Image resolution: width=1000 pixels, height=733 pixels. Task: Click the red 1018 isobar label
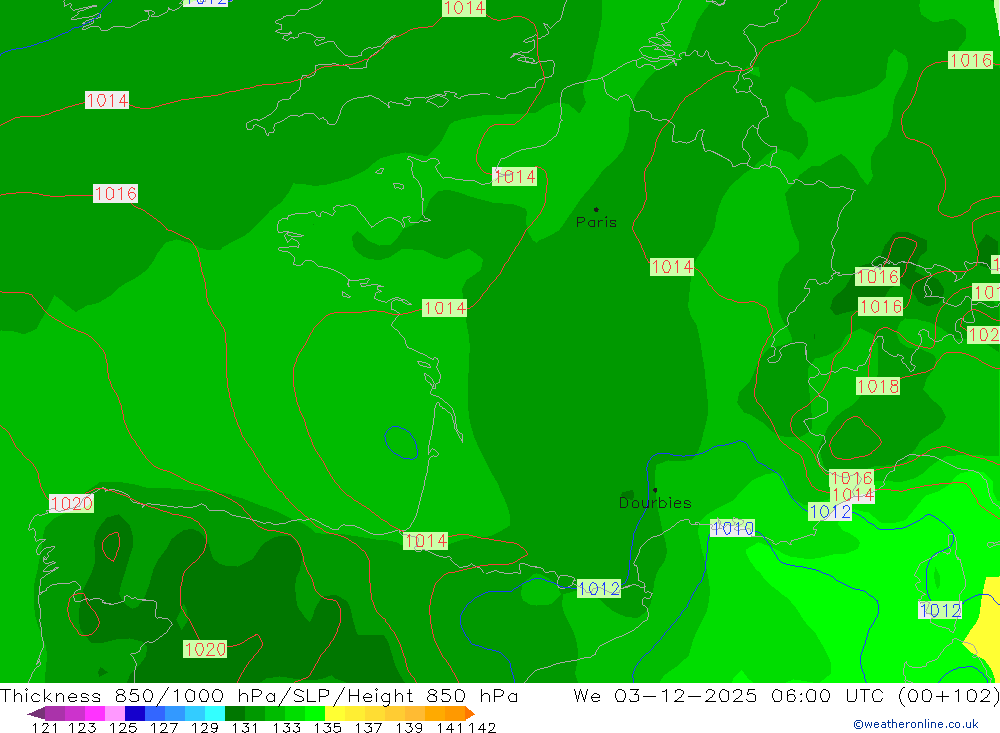point(878,386)
